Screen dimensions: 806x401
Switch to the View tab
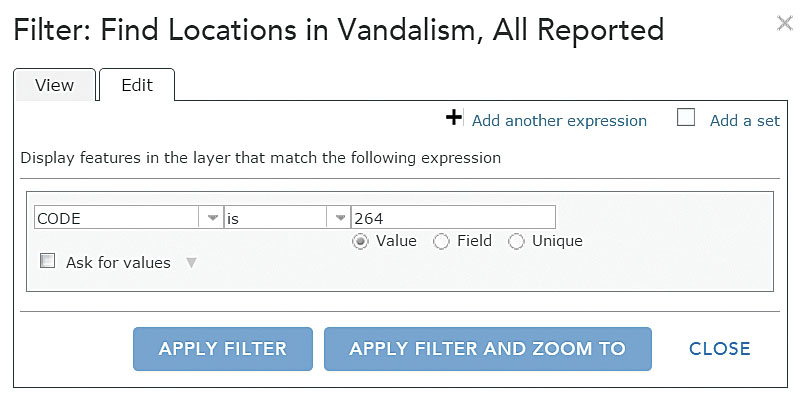[x=54, y=85]
